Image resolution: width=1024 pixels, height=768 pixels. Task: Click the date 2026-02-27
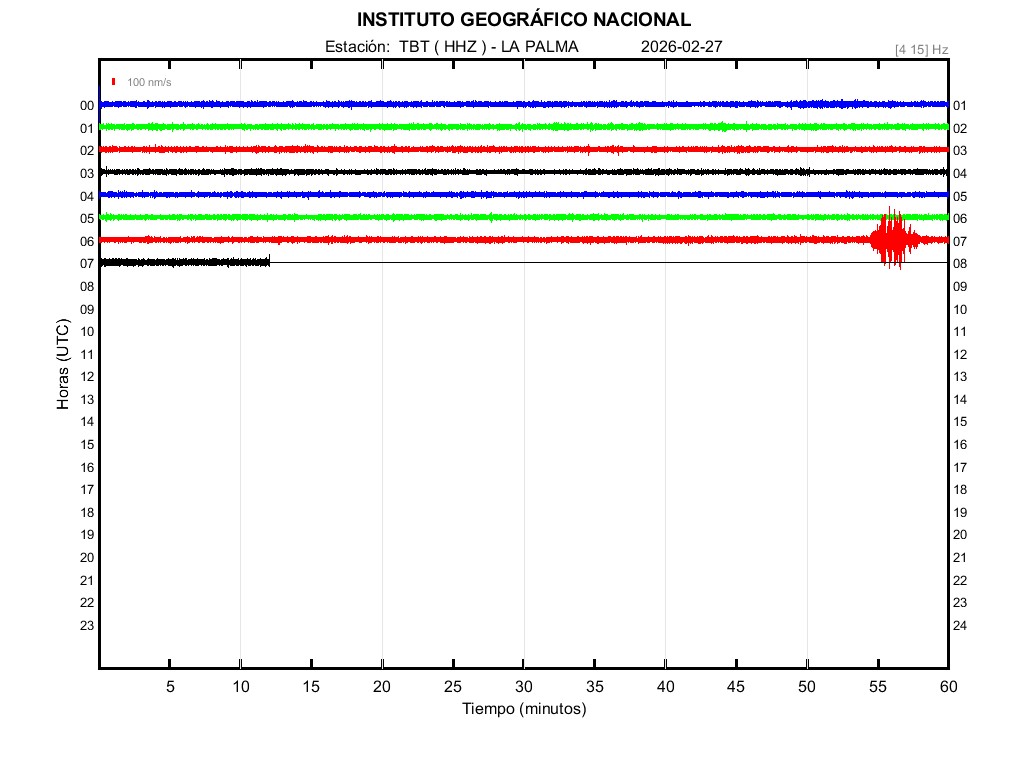(x=681, y=47)
